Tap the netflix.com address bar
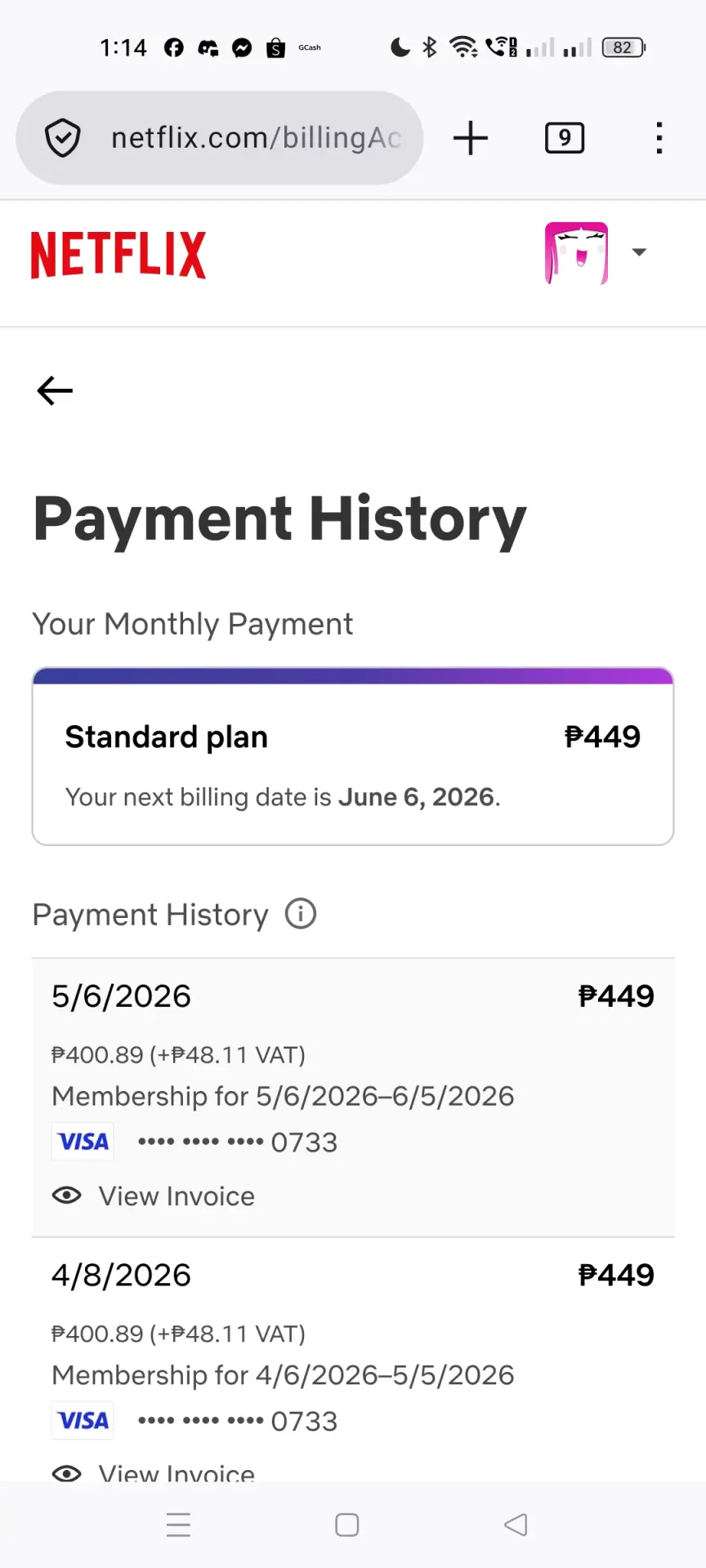Screen dimensions: 706x1568 pos(219,138)
